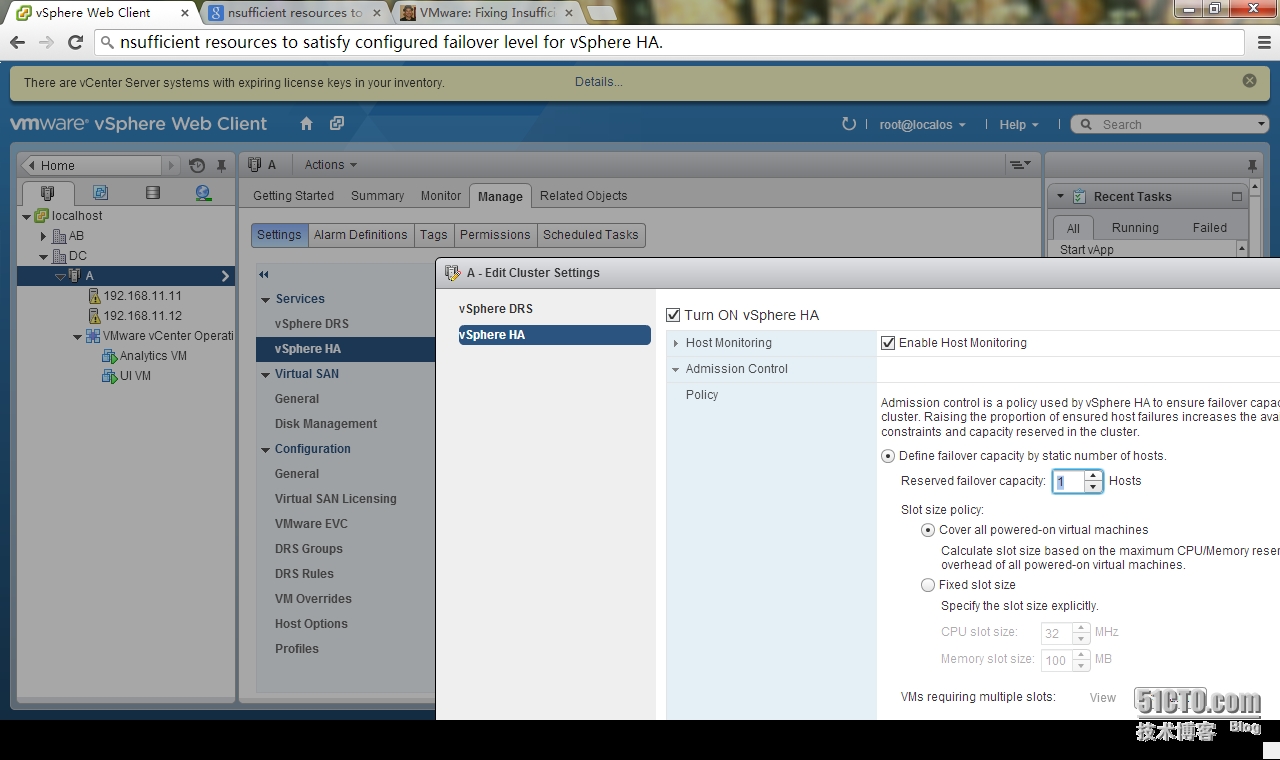
Task: Switch to the Related Objects tab
Action: (583, 196)
